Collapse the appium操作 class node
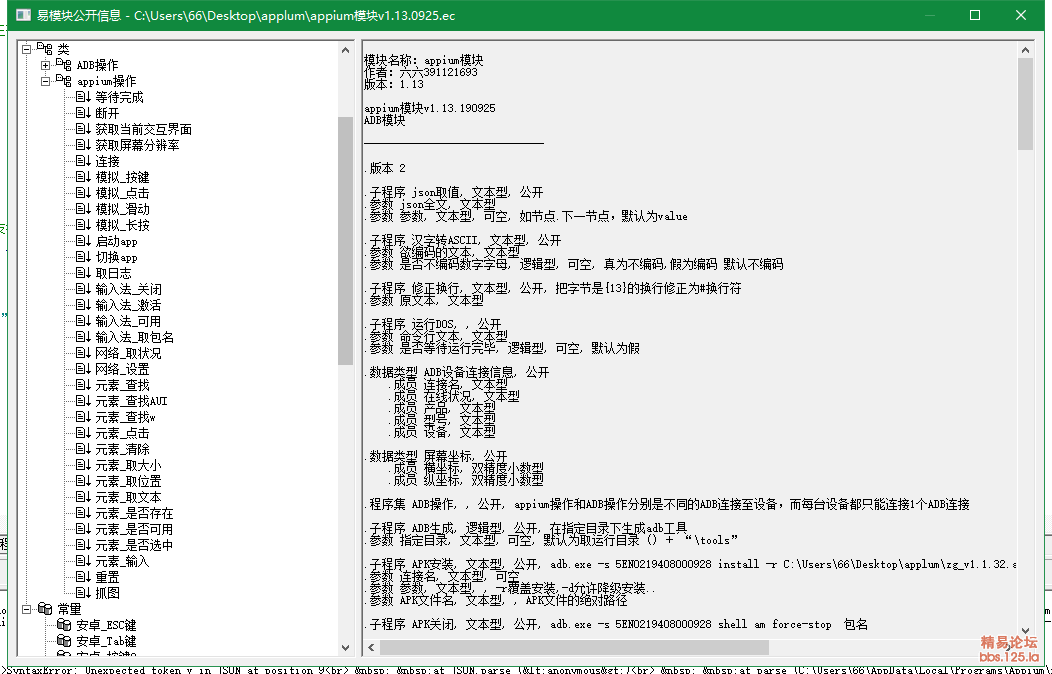 (x=45, y=81)
